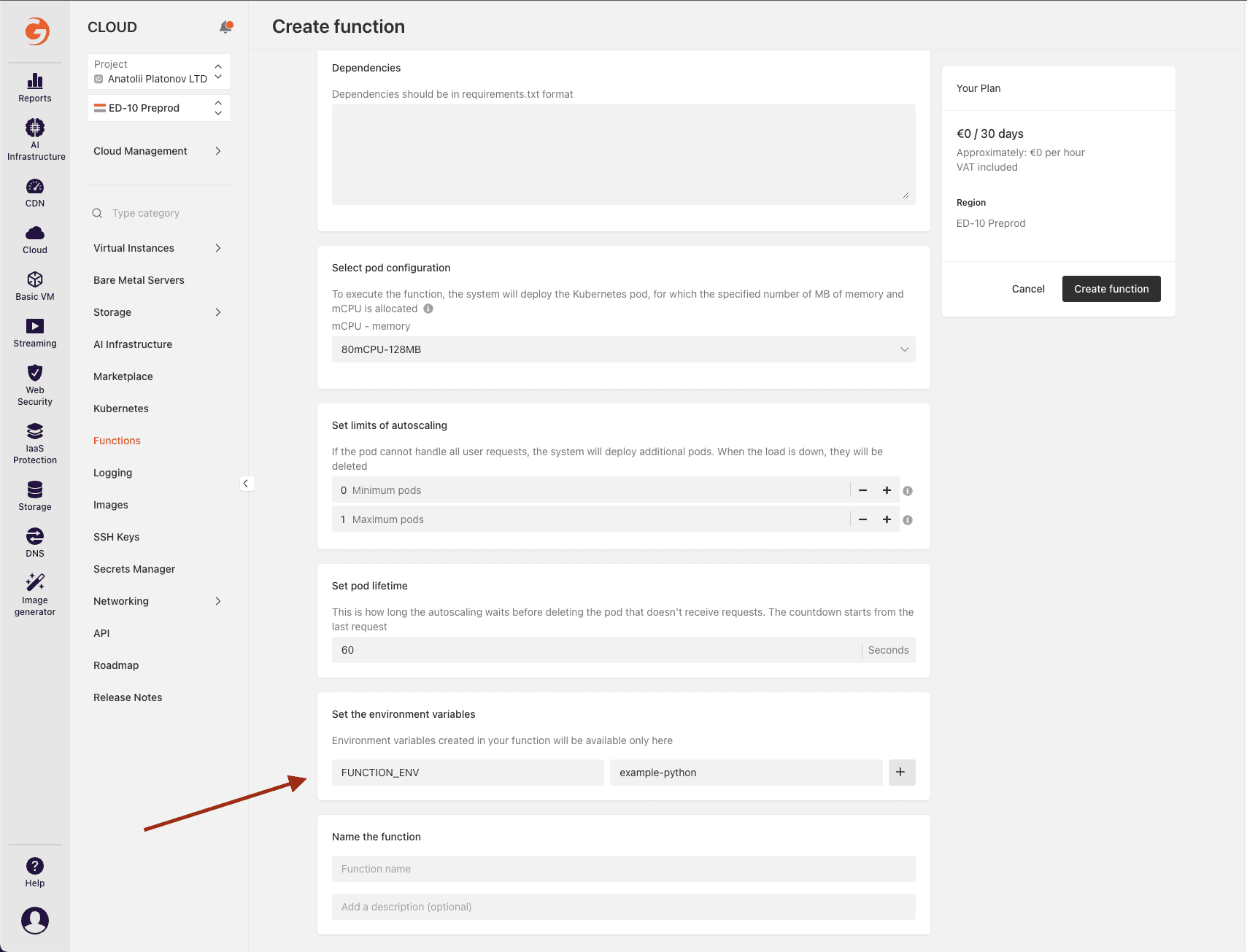
Task: Click the Function name input field
Action: (x=624, y=869)
